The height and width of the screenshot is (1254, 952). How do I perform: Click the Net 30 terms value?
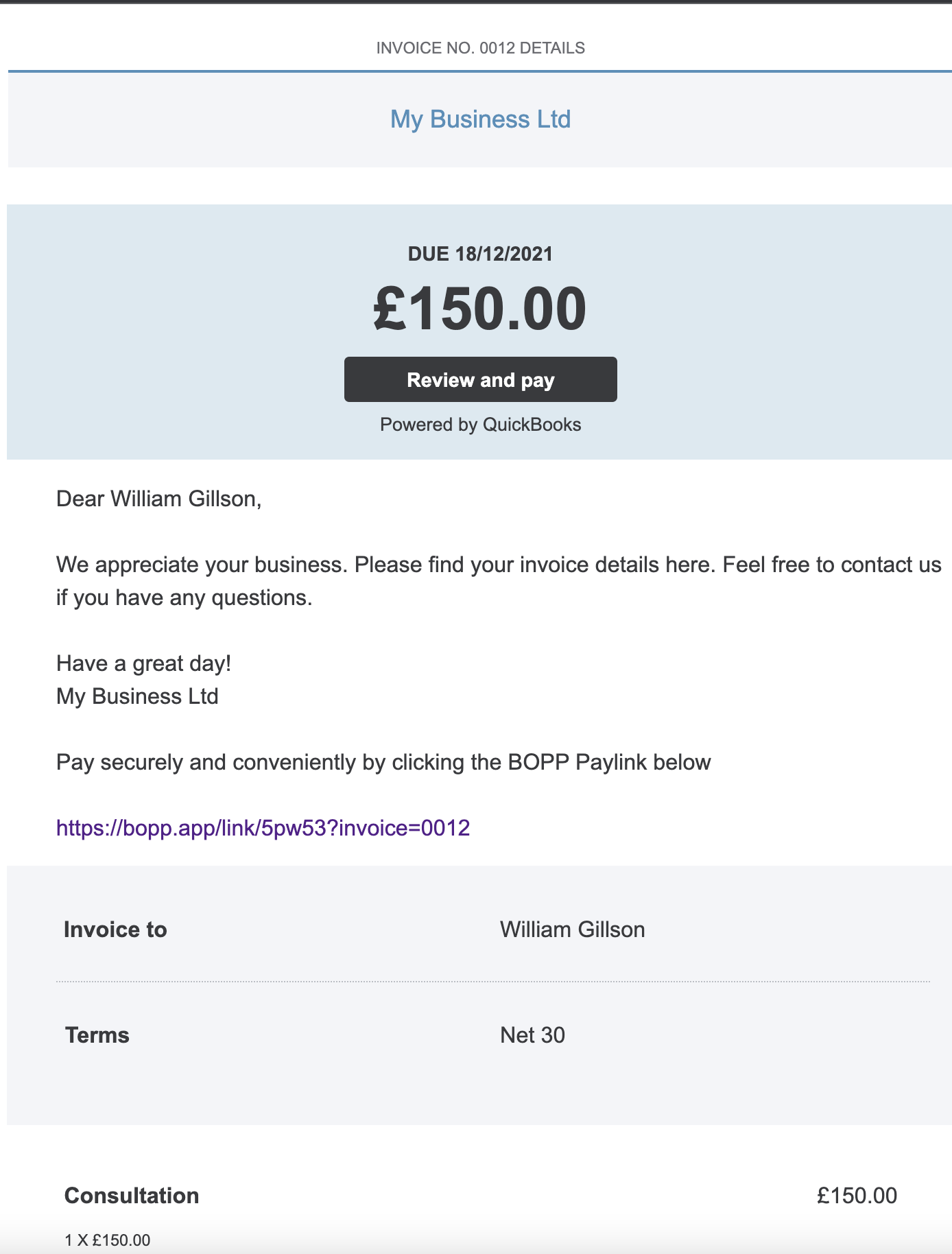pyautogui.click(x=532, y=1035)
